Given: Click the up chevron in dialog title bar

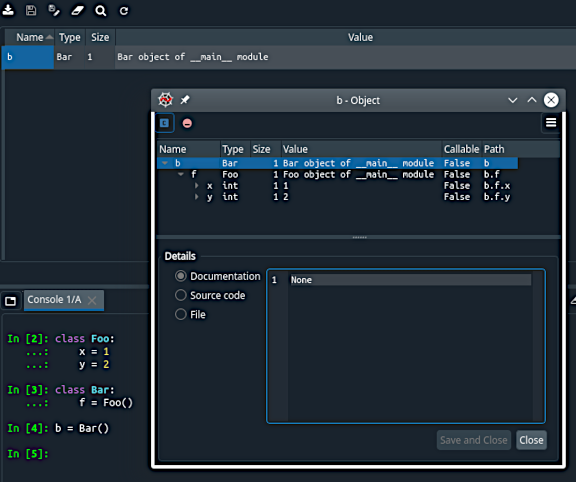Looking at the screenshot, I should (532, 100).
